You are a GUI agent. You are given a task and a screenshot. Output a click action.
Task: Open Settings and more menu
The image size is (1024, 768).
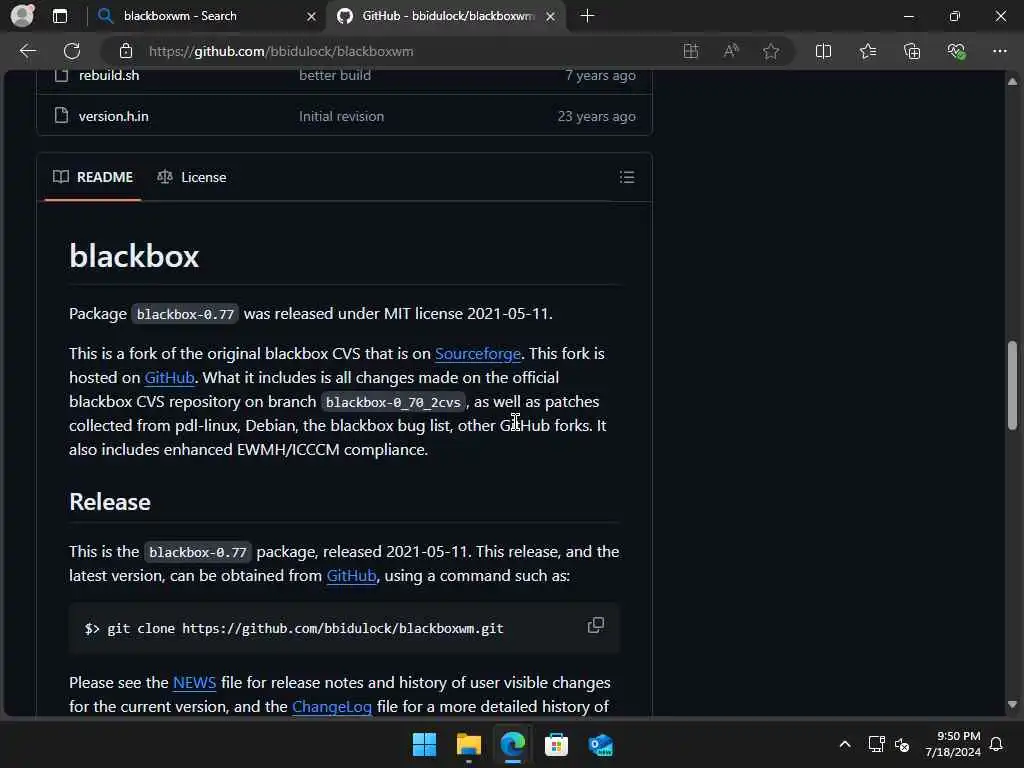tap(999, 51)
